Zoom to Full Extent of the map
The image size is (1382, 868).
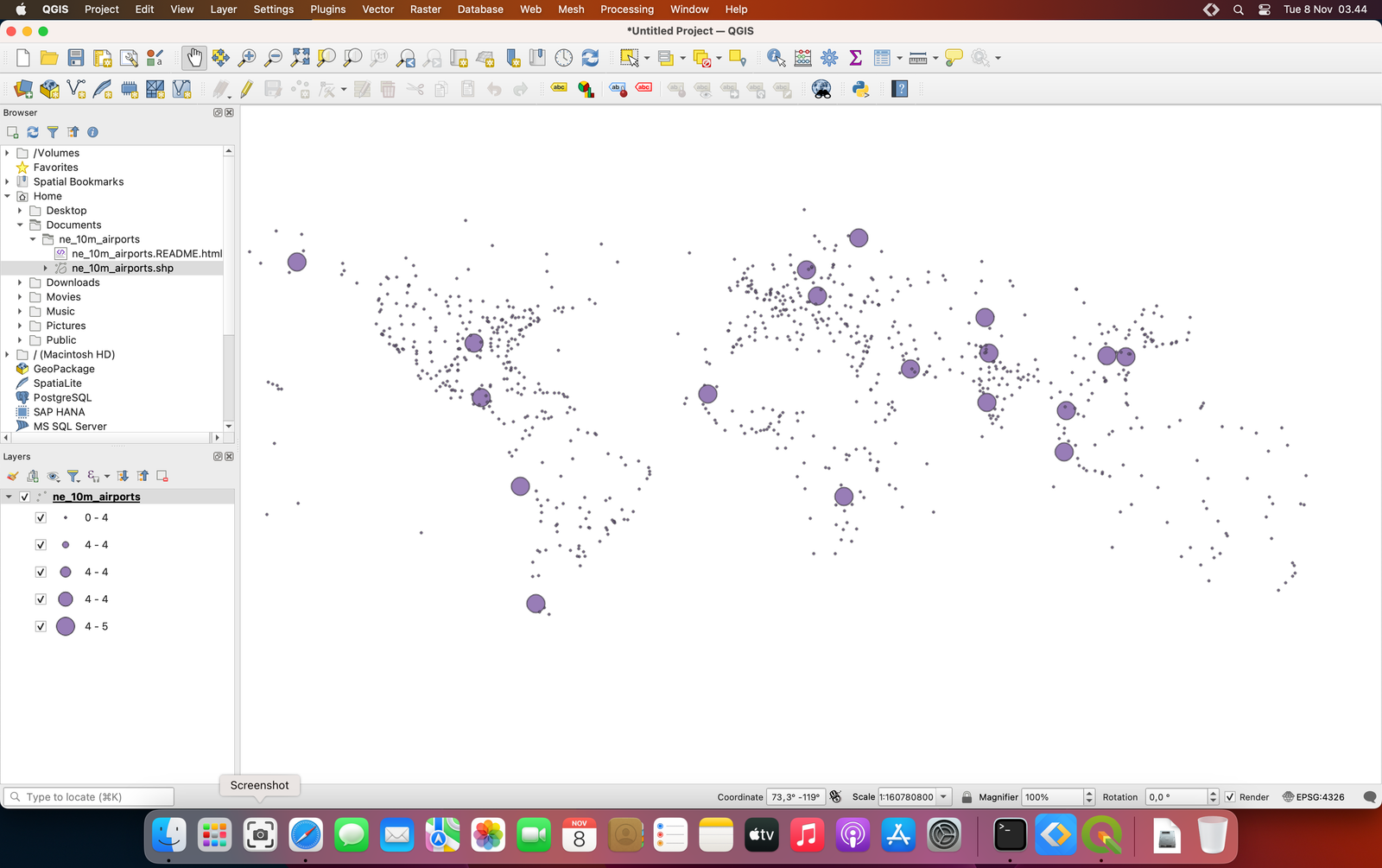pos(300,57)
